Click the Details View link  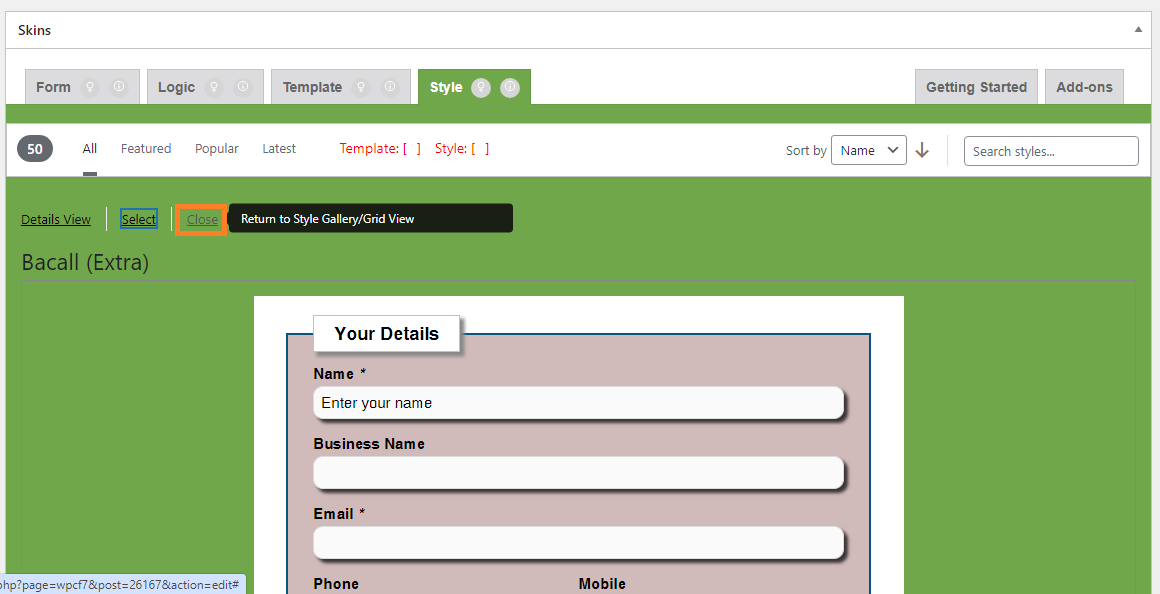click(x=56, y=220)
